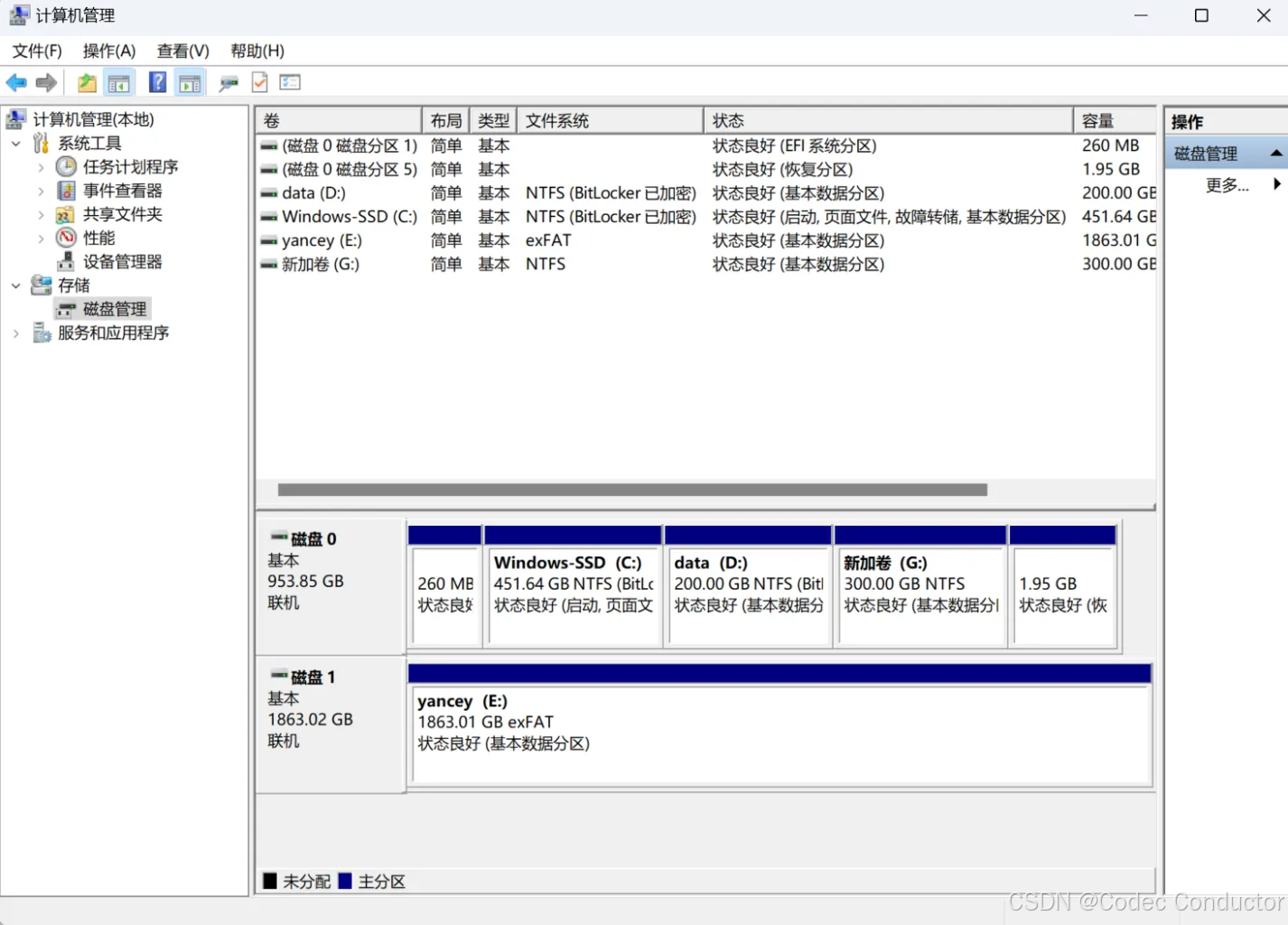Select 磁盘管理 in the tree
1288x925 pixels.
(115, 309)
